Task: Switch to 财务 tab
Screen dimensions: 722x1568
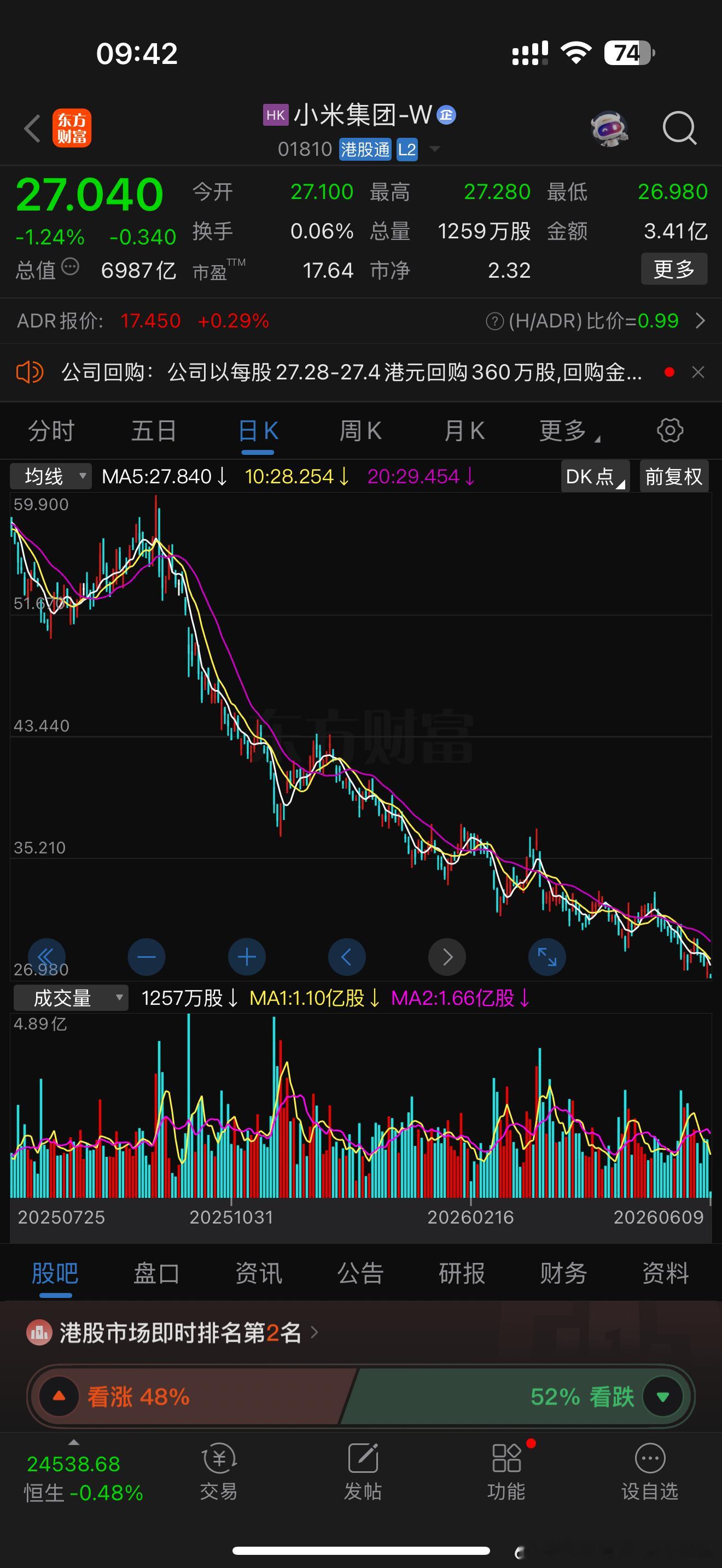Action: (x=564, y=1273)
